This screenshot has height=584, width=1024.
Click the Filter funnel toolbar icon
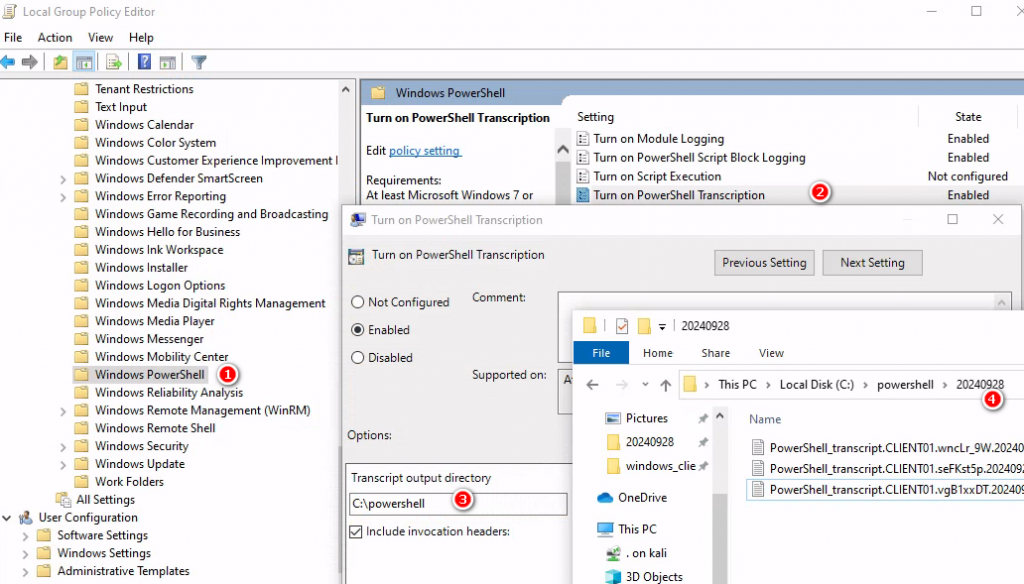point(199,62)
